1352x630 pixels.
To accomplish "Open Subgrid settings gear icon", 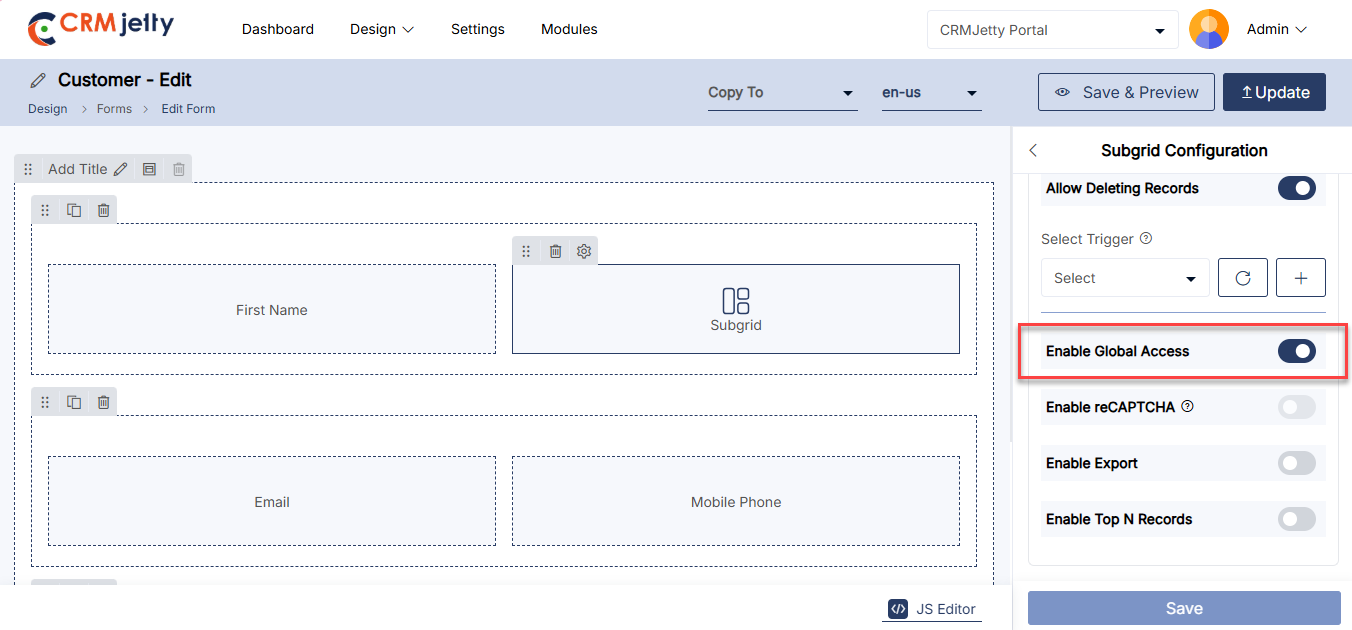I will pyautogui.click(x=584, y=251).
